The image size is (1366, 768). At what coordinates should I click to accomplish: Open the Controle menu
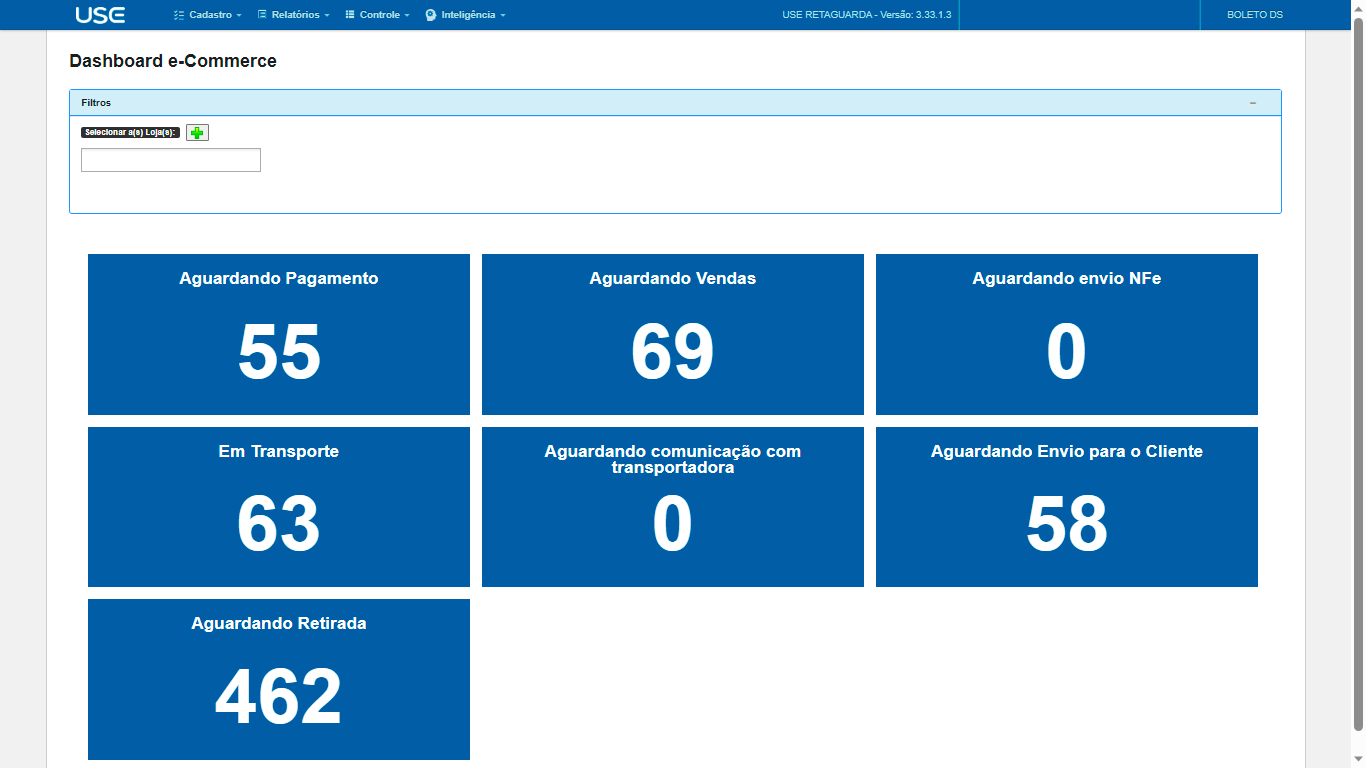377,15
